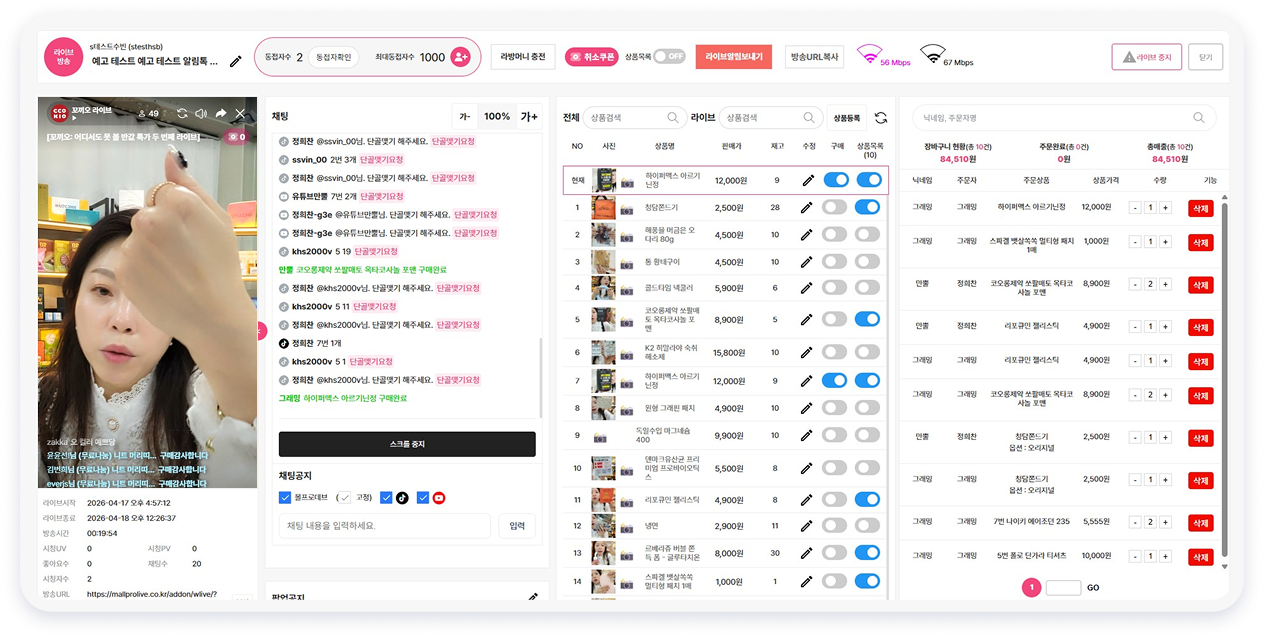The width and height of the screenshot is (1264, 638).
Task: Uncheck the YouTube checkbox under 채팅공지
Action: click(x=422, y=498)
